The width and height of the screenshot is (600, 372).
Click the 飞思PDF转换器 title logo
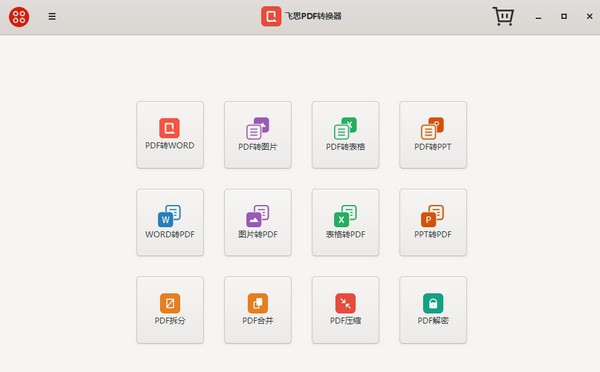271,16
